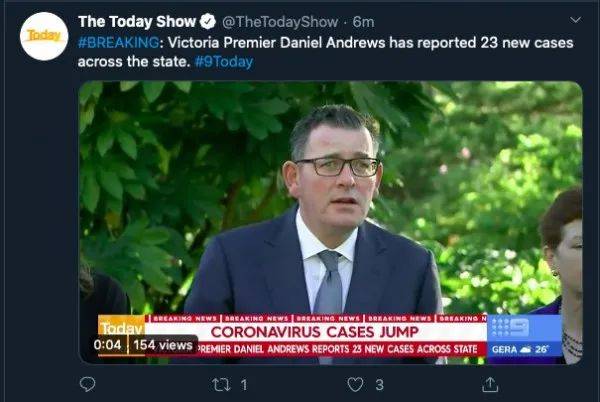Screen dimensions: 600x402
Task: Open the #9Today hashtag link
Action: coord(224,62)
